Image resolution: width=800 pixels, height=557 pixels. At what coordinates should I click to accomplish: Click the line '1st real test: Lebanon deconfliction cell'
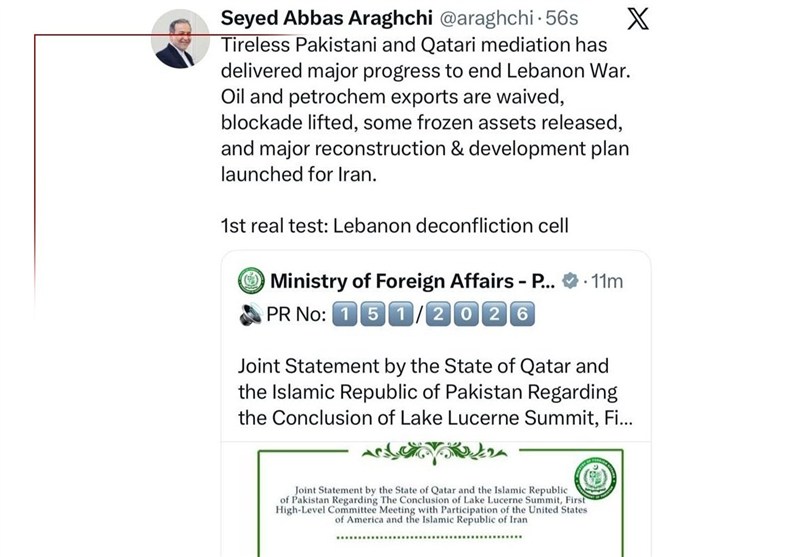394,225
